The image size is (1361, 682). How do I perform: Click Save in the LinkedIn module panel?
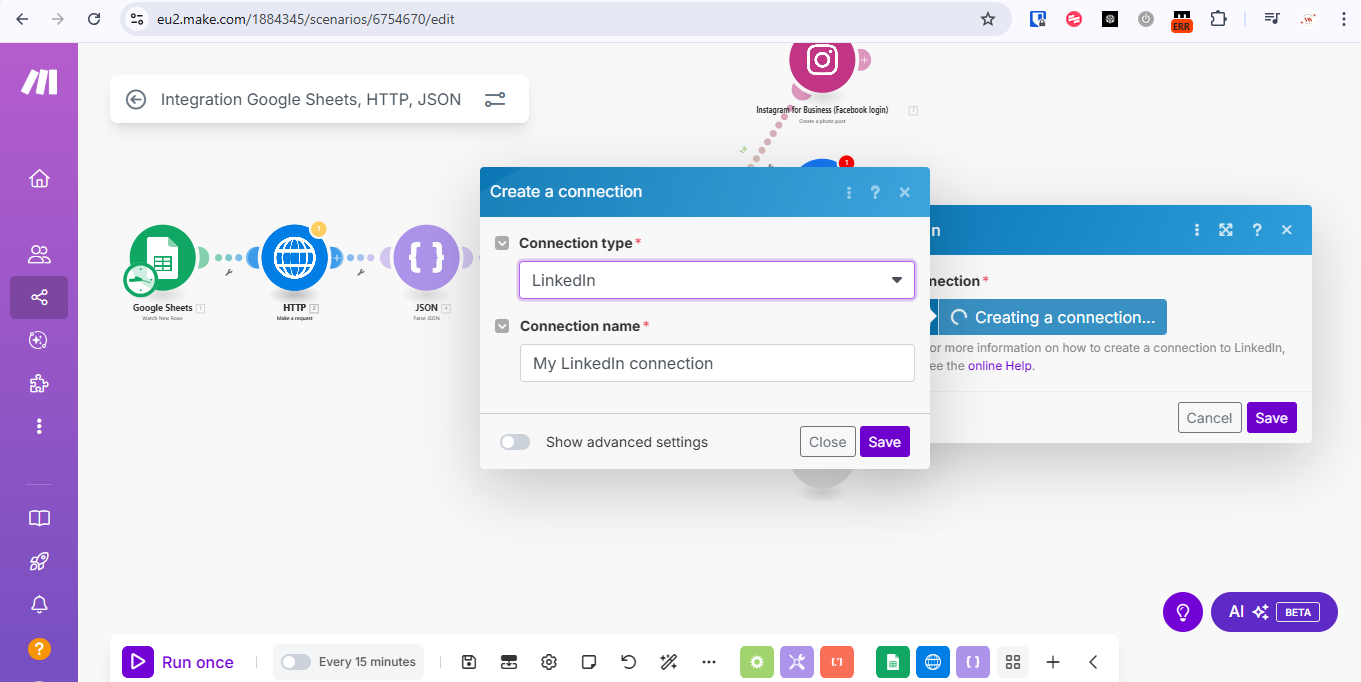pos(1272,418)
